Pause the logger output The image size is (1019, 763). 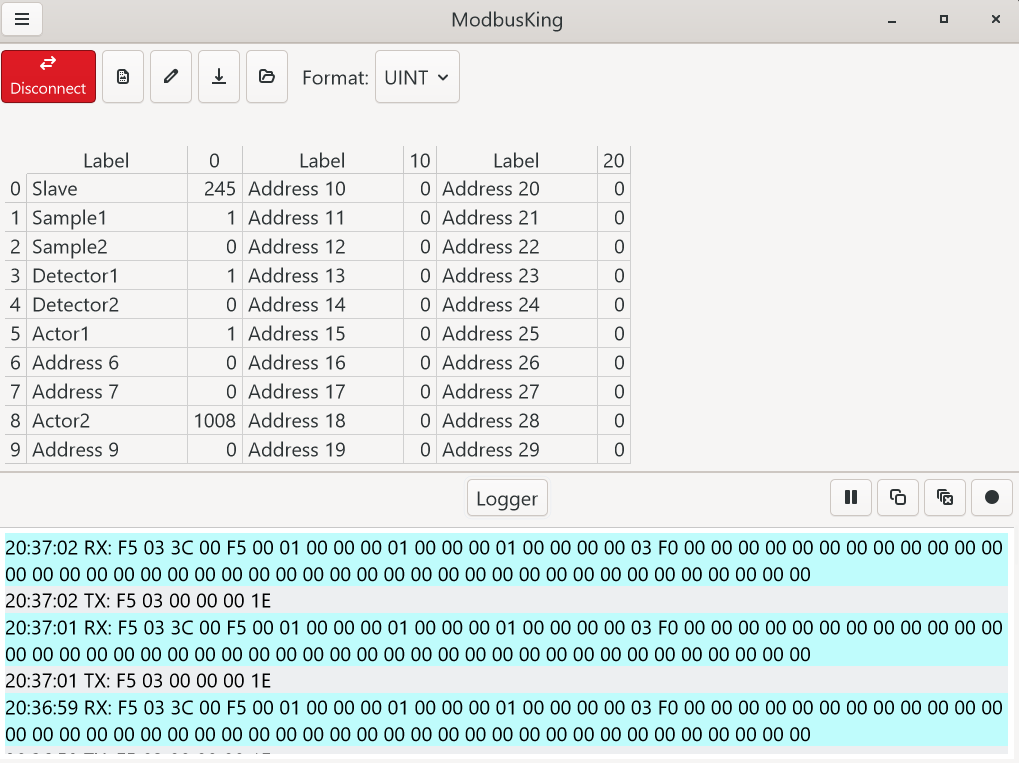[x=851, y=497]
